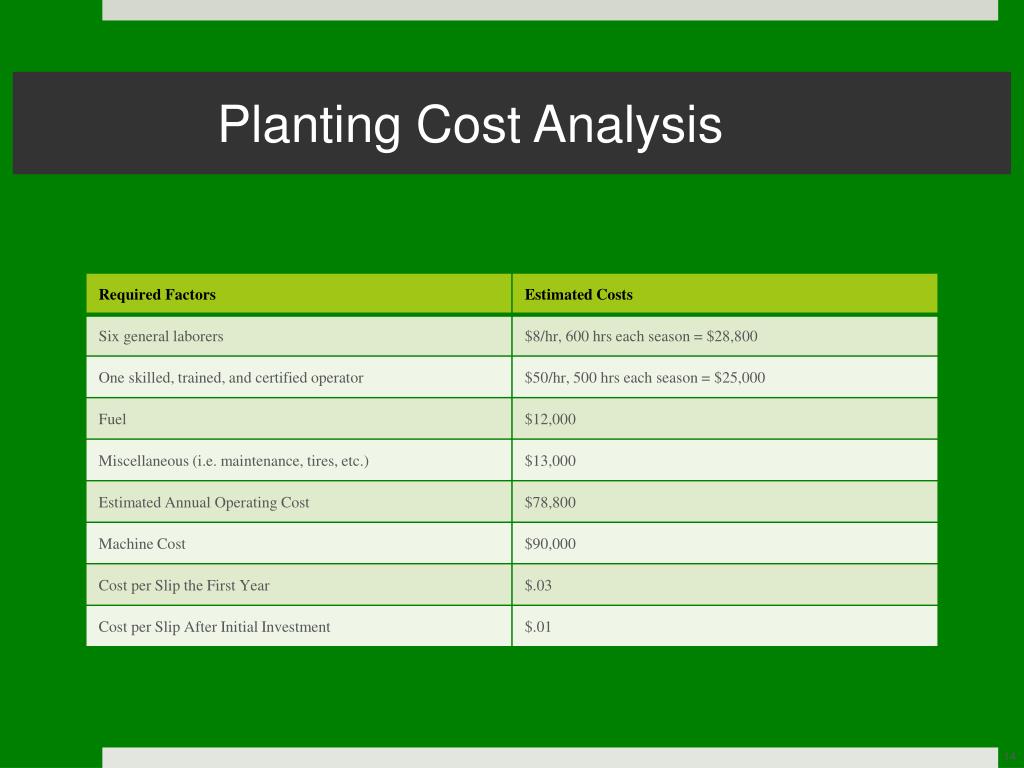Click 'Cost per Slip After Initial Investment'
1024x768 pixels.
pyautogui.click(x=214, y=627)
